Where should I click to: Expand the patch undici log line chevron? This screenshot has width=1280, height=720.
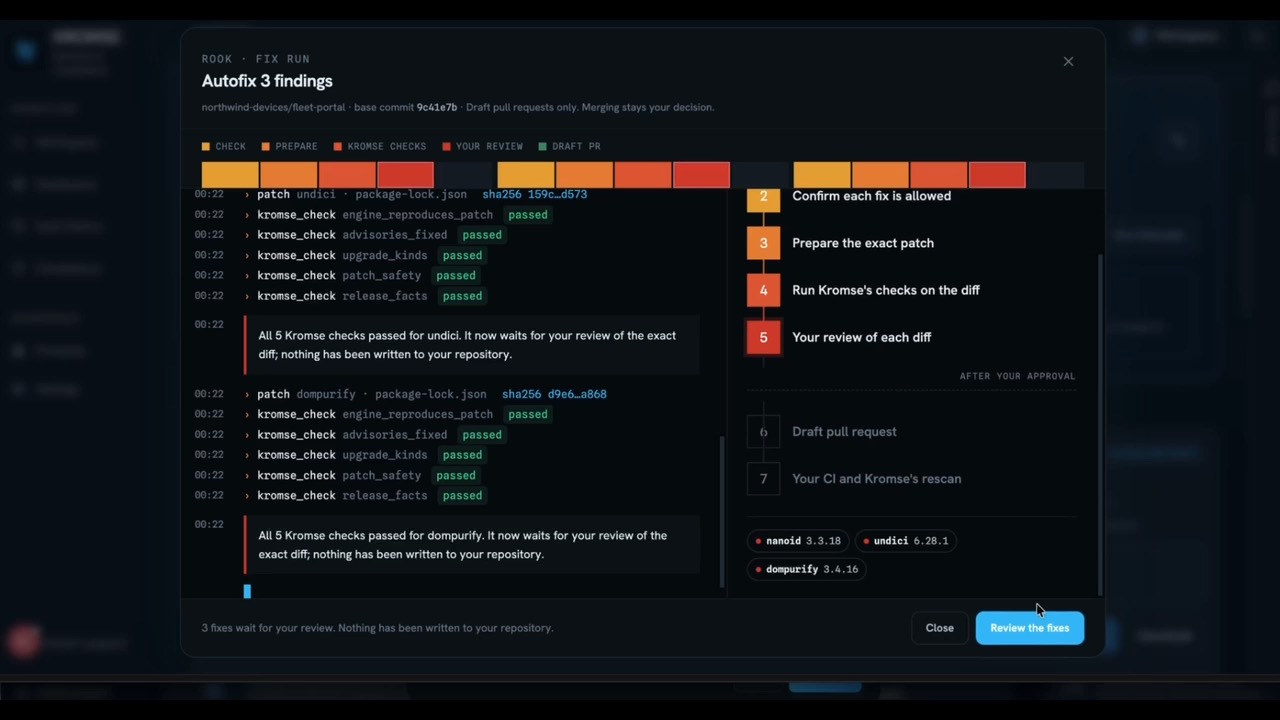(247, 195)
